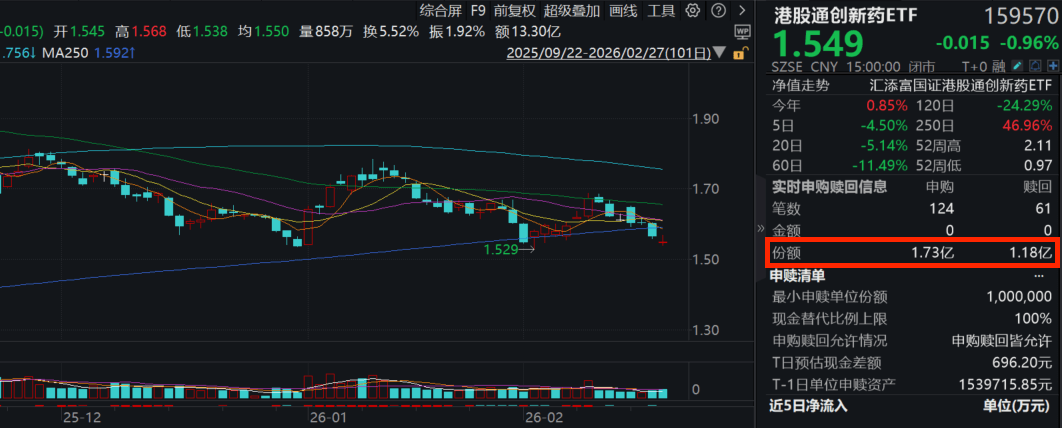This screenshot has width=1062, height=428.
Task: Click the WP monitor icon
Action: point(740,32)
